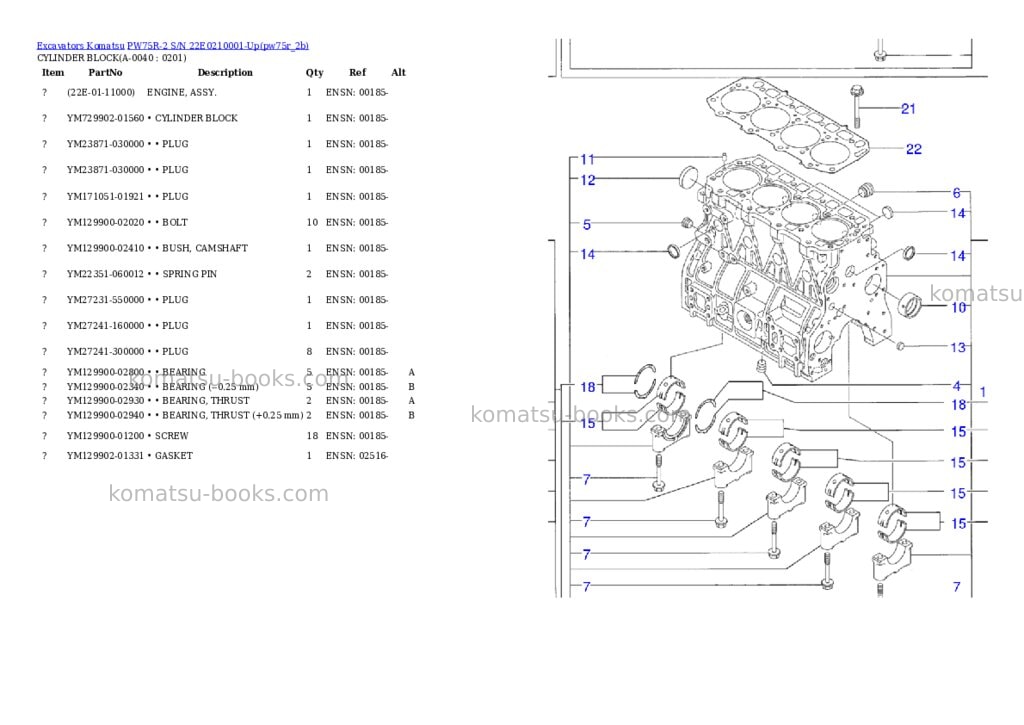Click callout number 11 in the diagram
Image resolution: width=1024 pixels, height=725 pixels.
coord(588,159)
